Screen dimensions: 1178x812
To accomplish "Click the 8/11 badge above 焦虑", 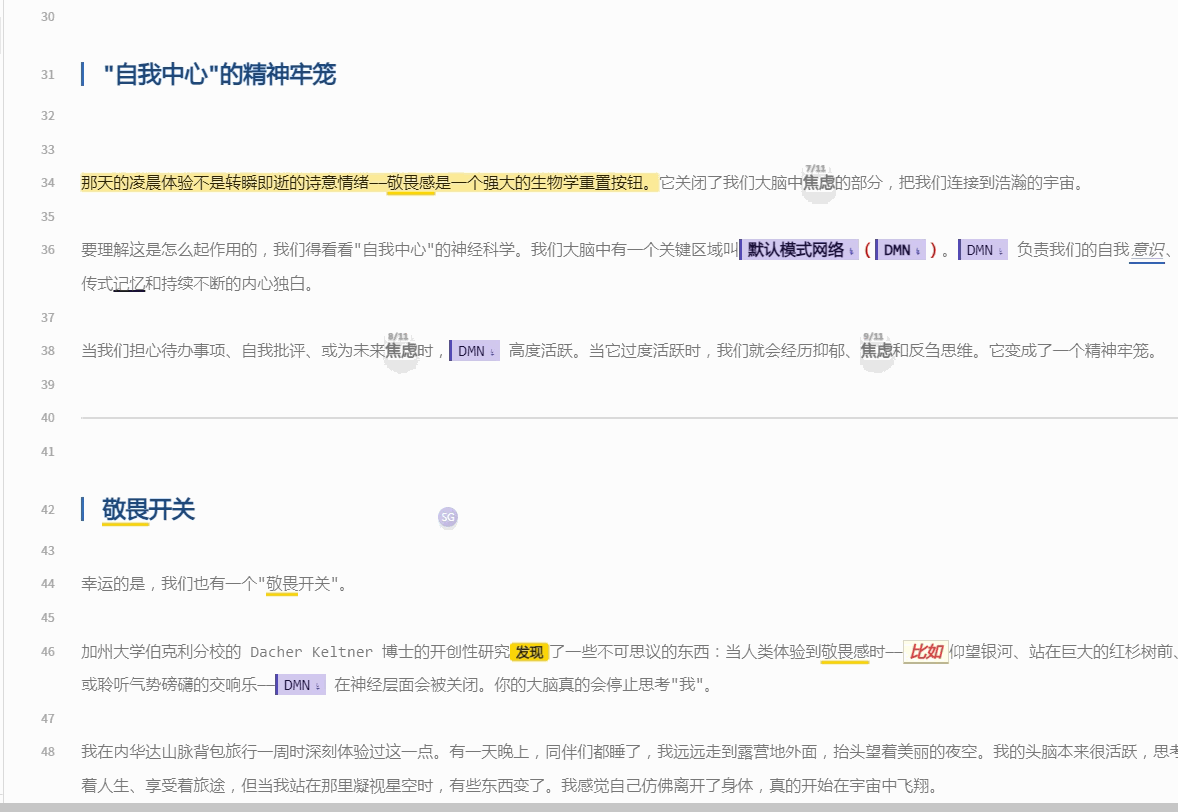I will pos(397,337).
